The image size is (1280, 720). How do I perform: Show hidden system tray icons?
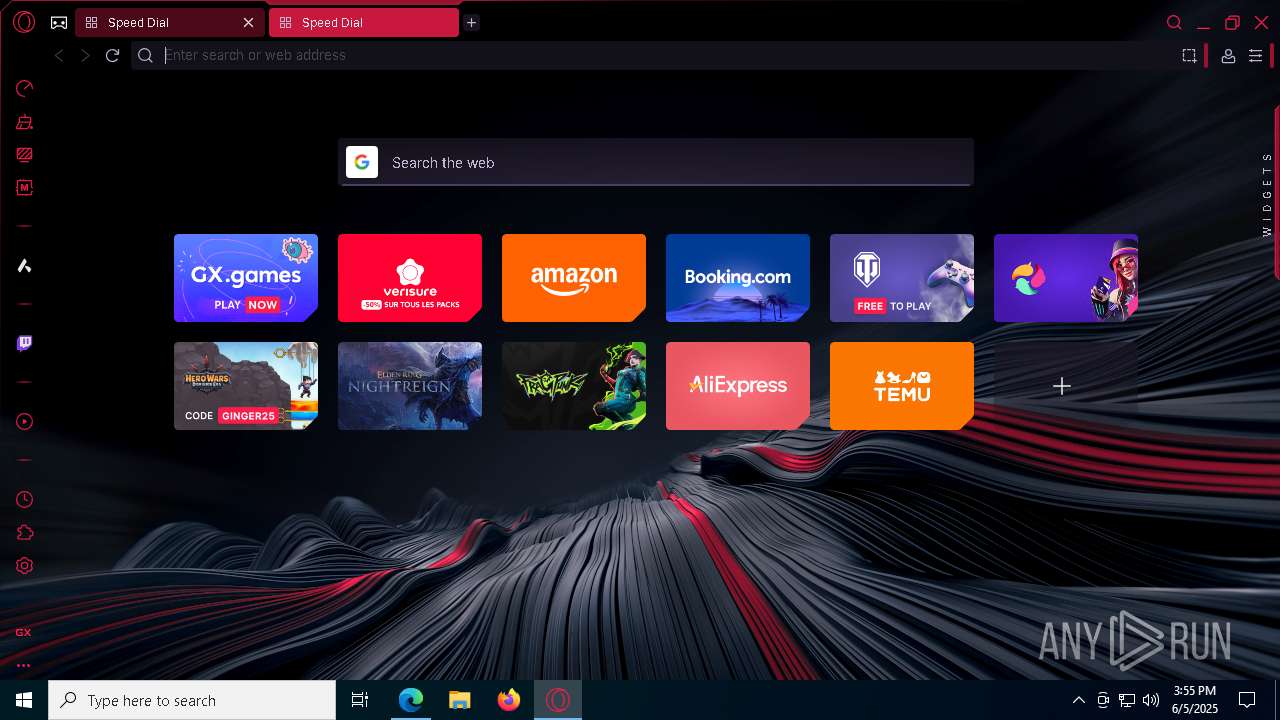(1078, 700)
